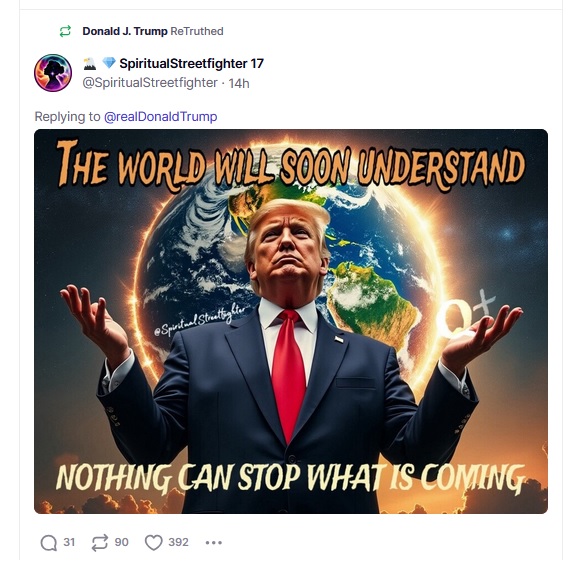Click the green ReTruthed arrows icon at top

click(x=65, y=31)
